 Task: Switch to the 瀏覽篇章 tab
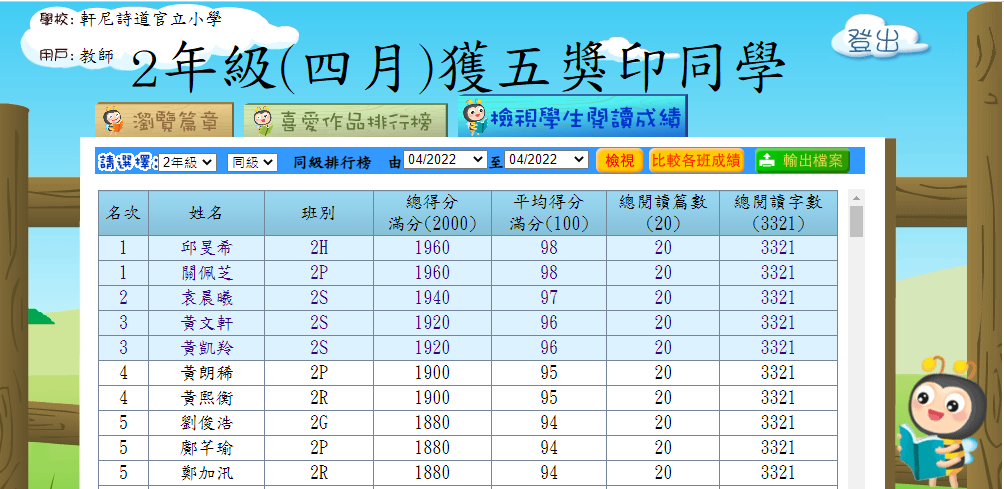165,122
